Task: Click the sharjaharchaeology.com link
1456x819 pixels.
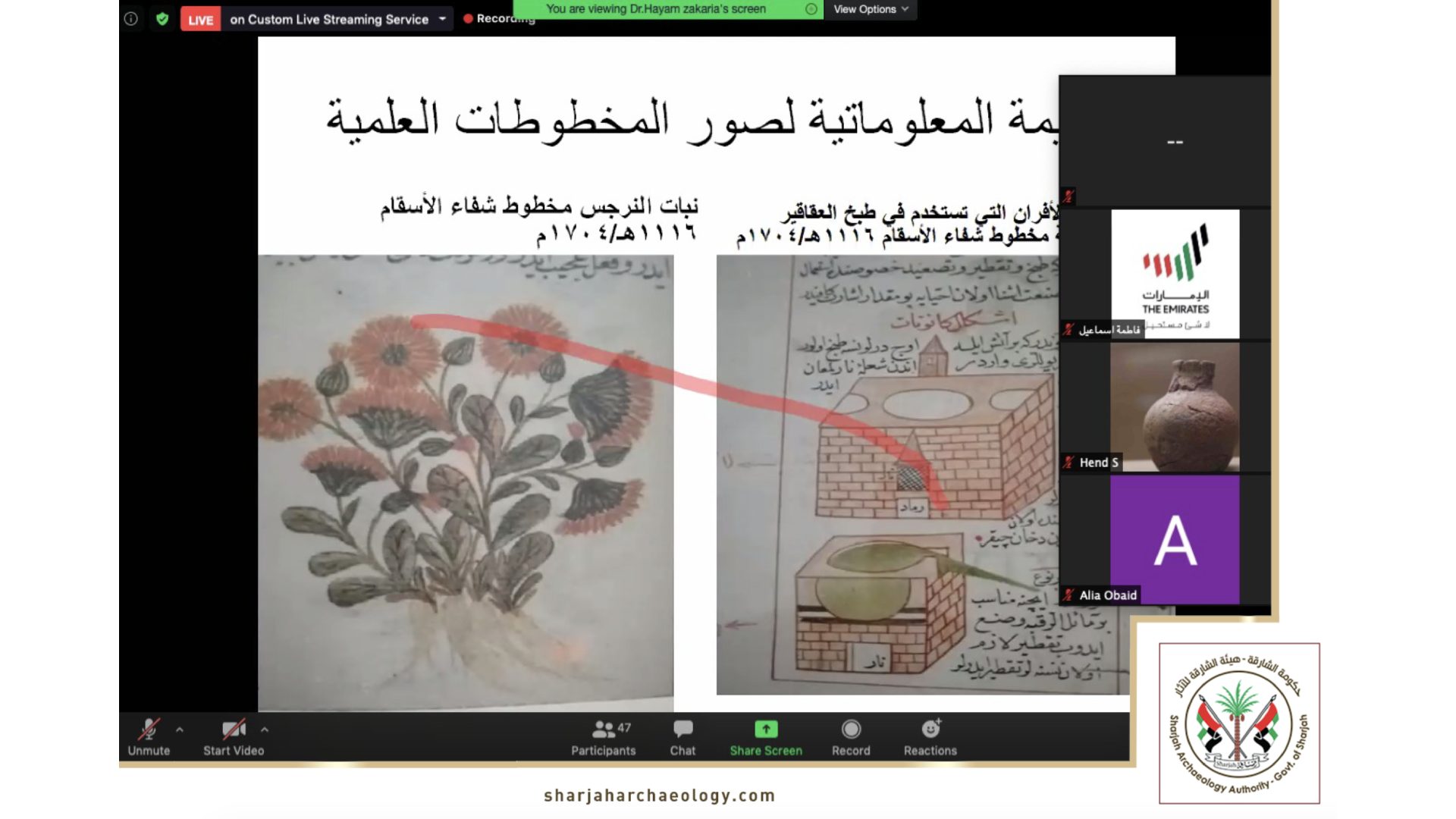Action: point(660,795)
